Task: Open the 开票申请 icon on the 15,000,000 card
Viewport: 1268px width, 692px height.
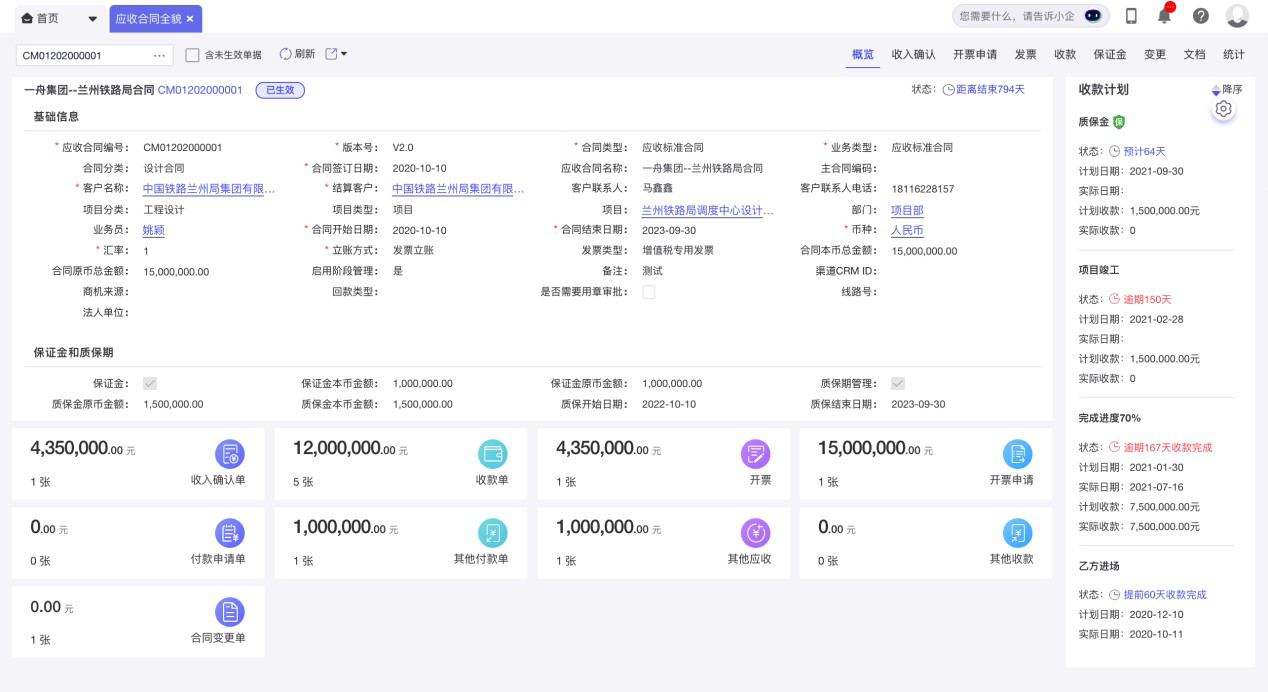Action: 1017,454
